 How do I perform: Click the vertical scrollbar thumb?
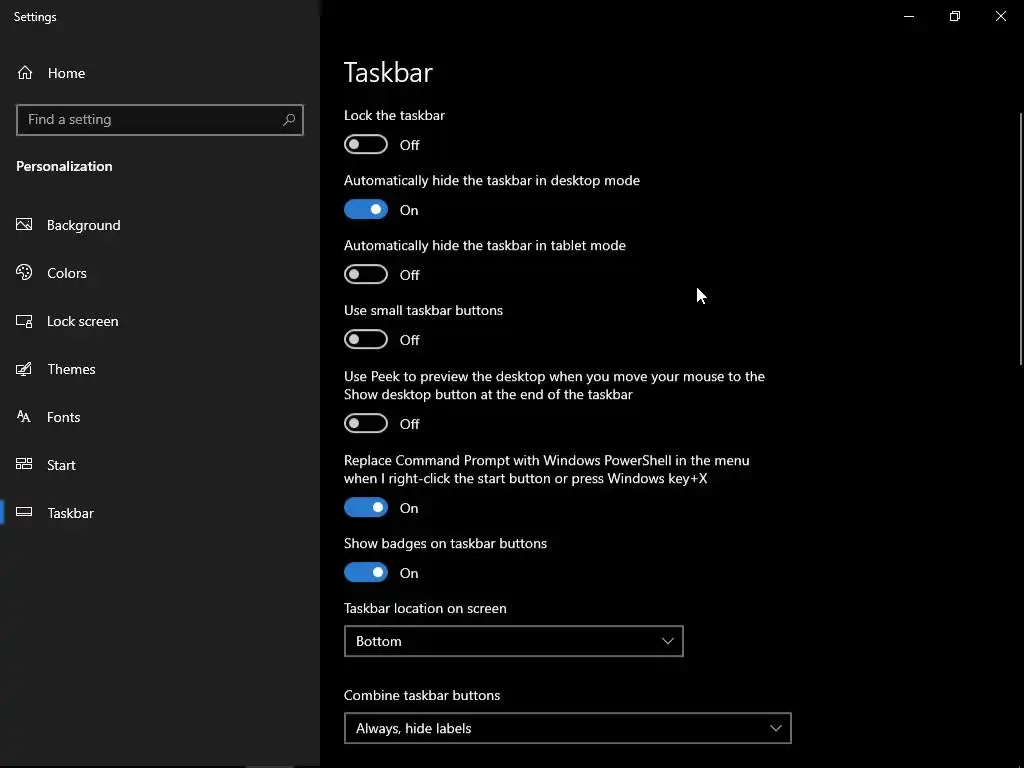tap(1020, 240)
